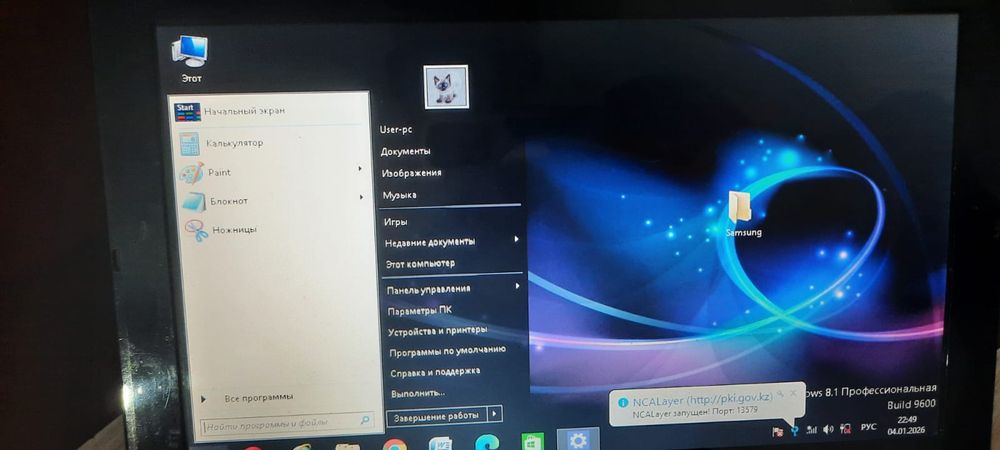Expand Панель управления submenu arrow

pos(517,286)
